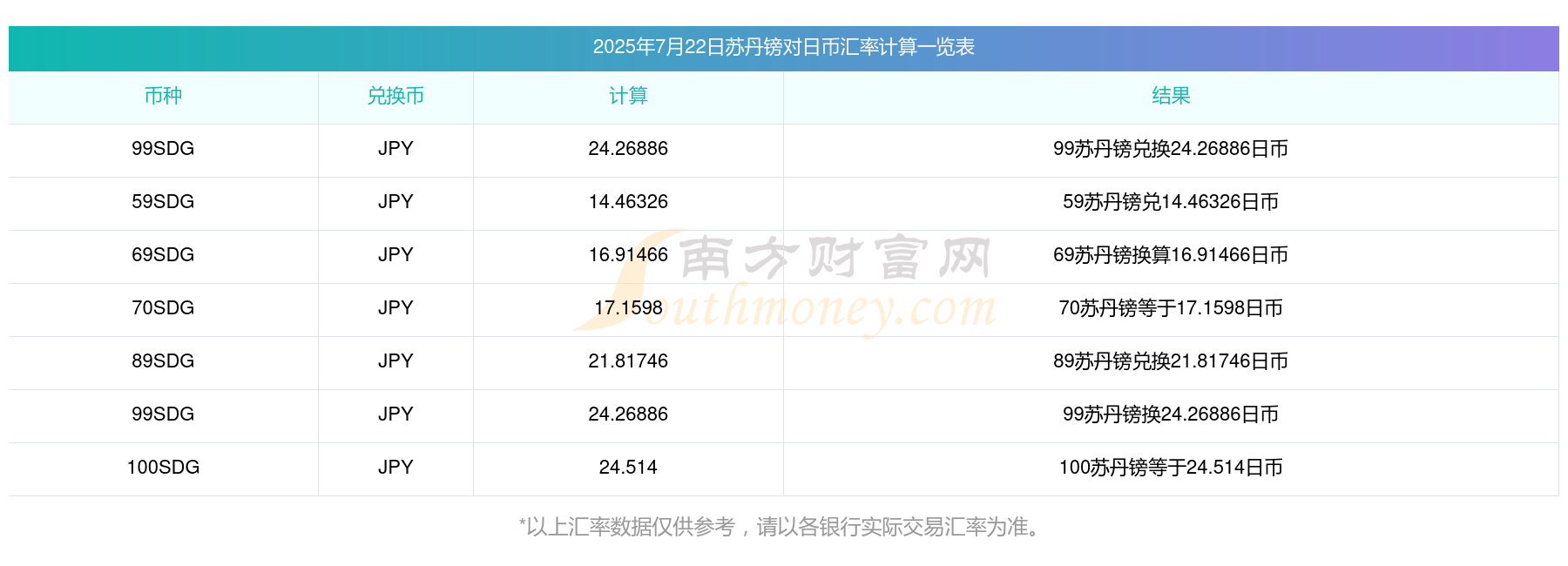
Task: Click result "99苏丹镑换24.26886日币"
Action: (1171, 414)
